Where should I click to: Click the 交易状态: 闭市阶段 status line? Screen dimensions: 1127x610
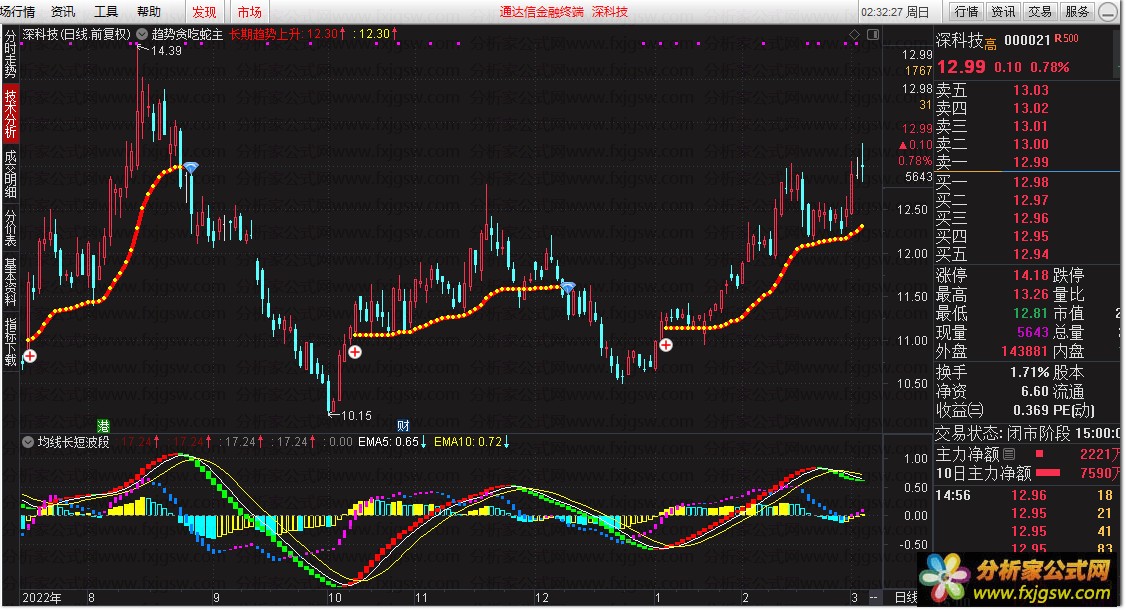[1028, 433]
